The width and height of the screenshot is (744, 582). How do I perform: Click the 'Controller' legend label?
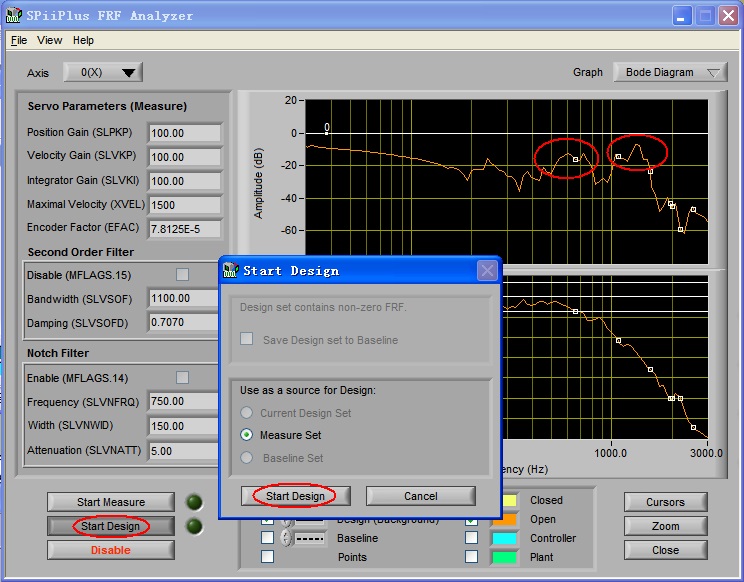coord(553,538)
